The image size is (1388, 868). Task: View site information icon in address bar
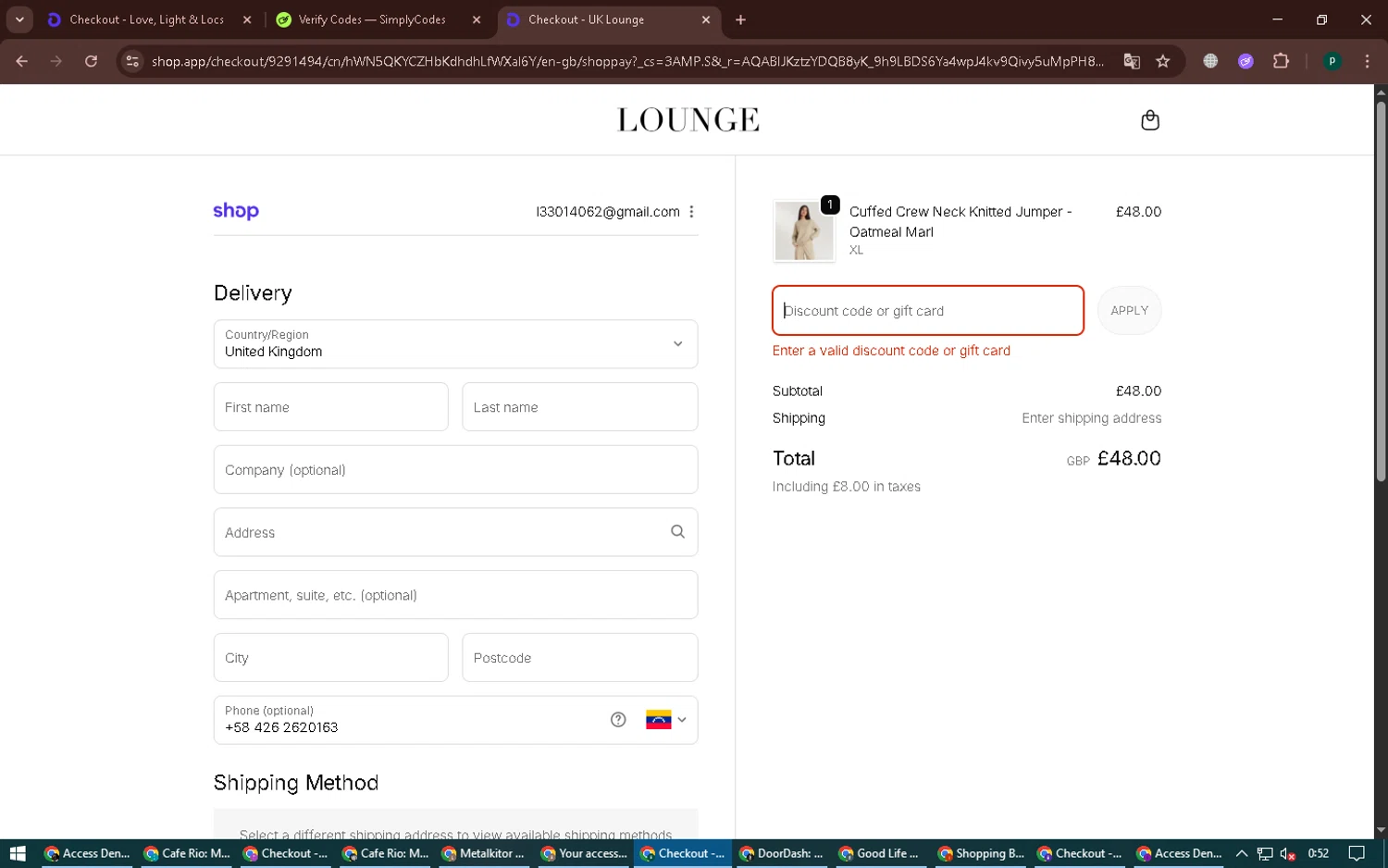click(x=132, y=61)
